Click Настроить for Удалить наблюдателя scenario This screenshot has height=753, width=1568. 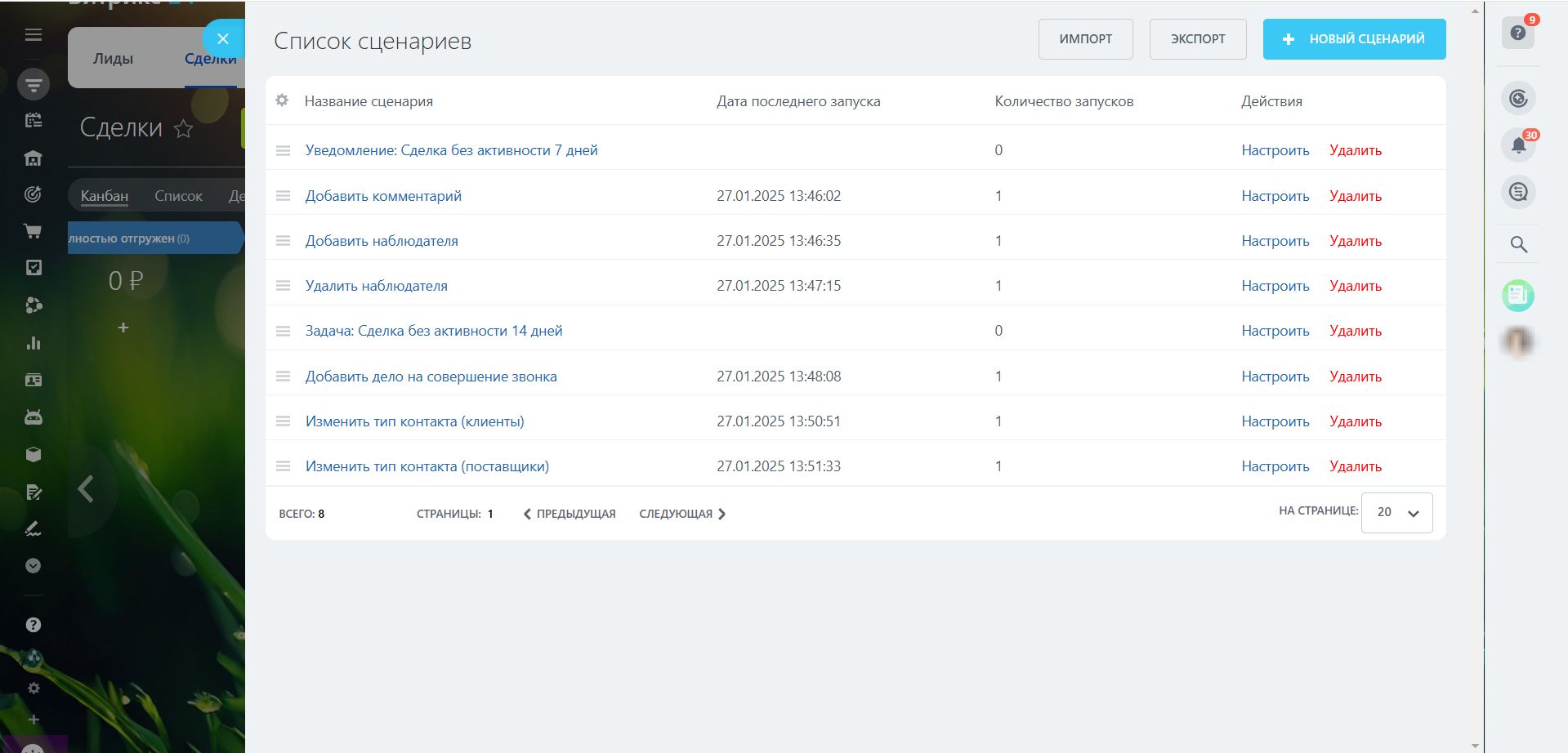[1275, 286]
